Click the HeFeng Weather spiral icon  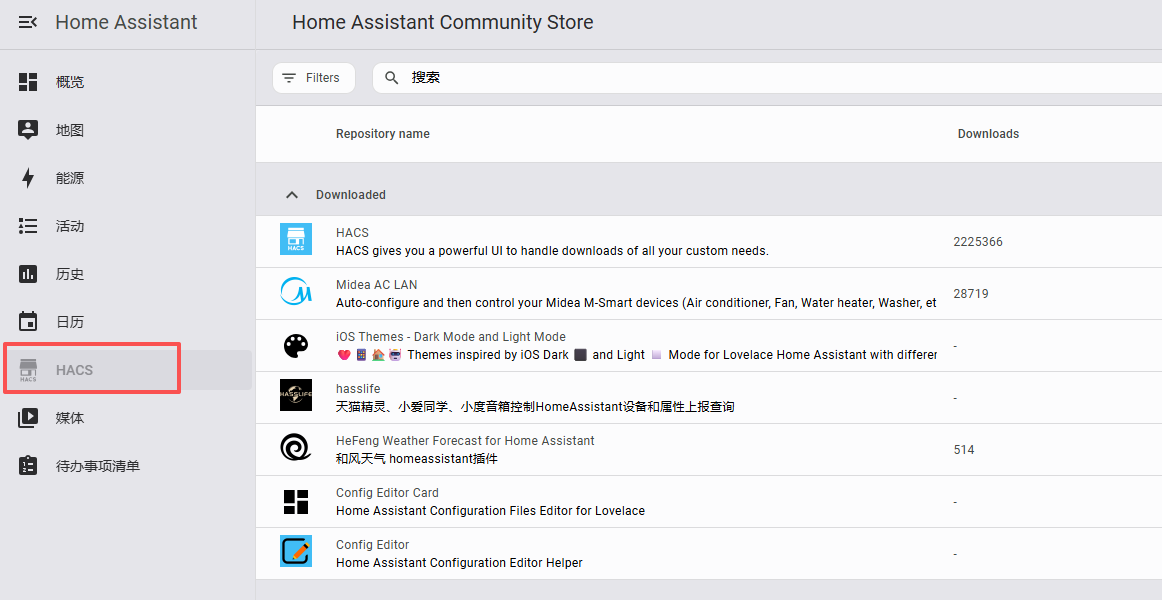point(296,447)
